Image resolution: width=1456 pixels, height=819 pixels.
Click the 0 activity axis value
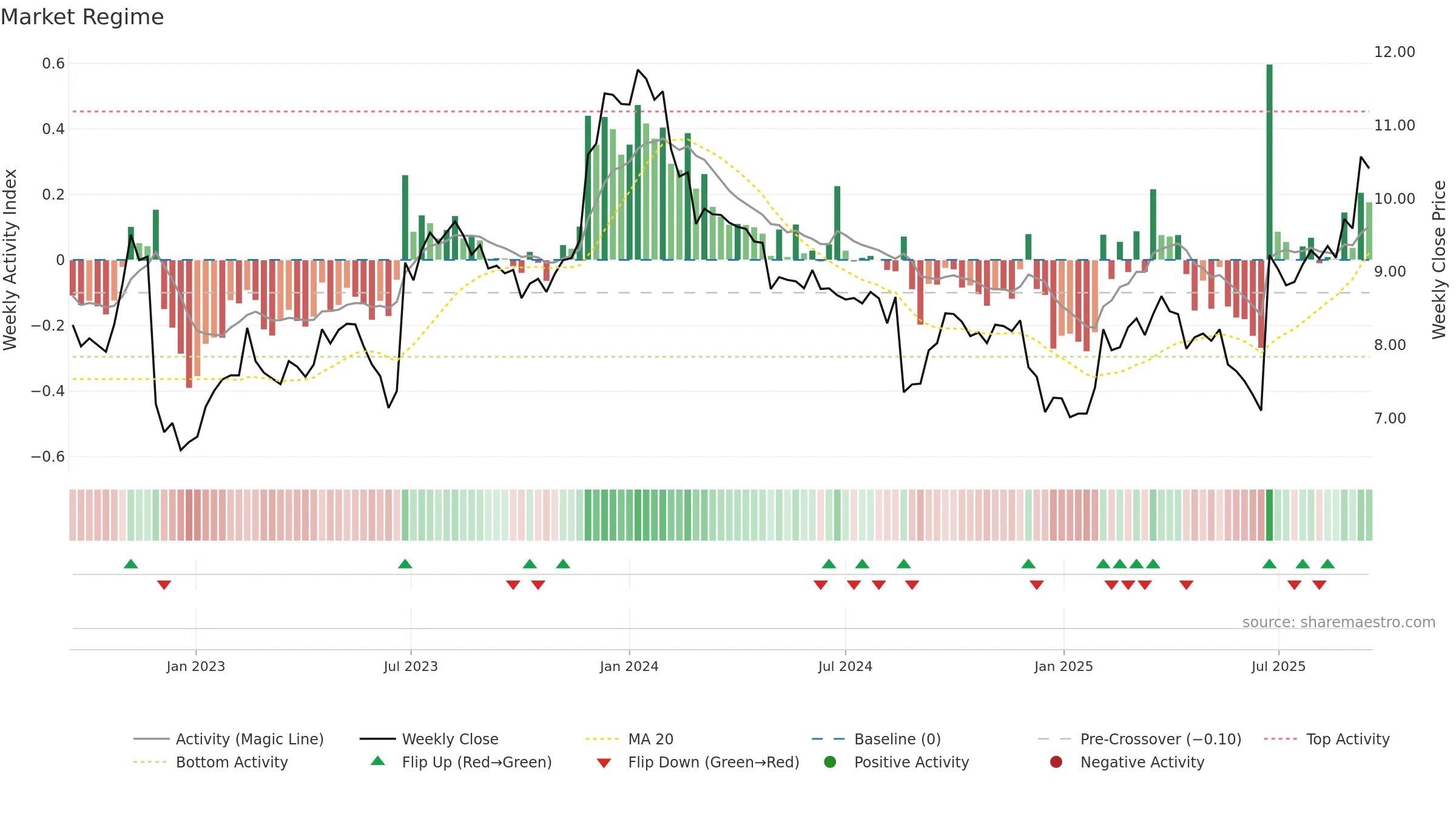coord(60,260)
